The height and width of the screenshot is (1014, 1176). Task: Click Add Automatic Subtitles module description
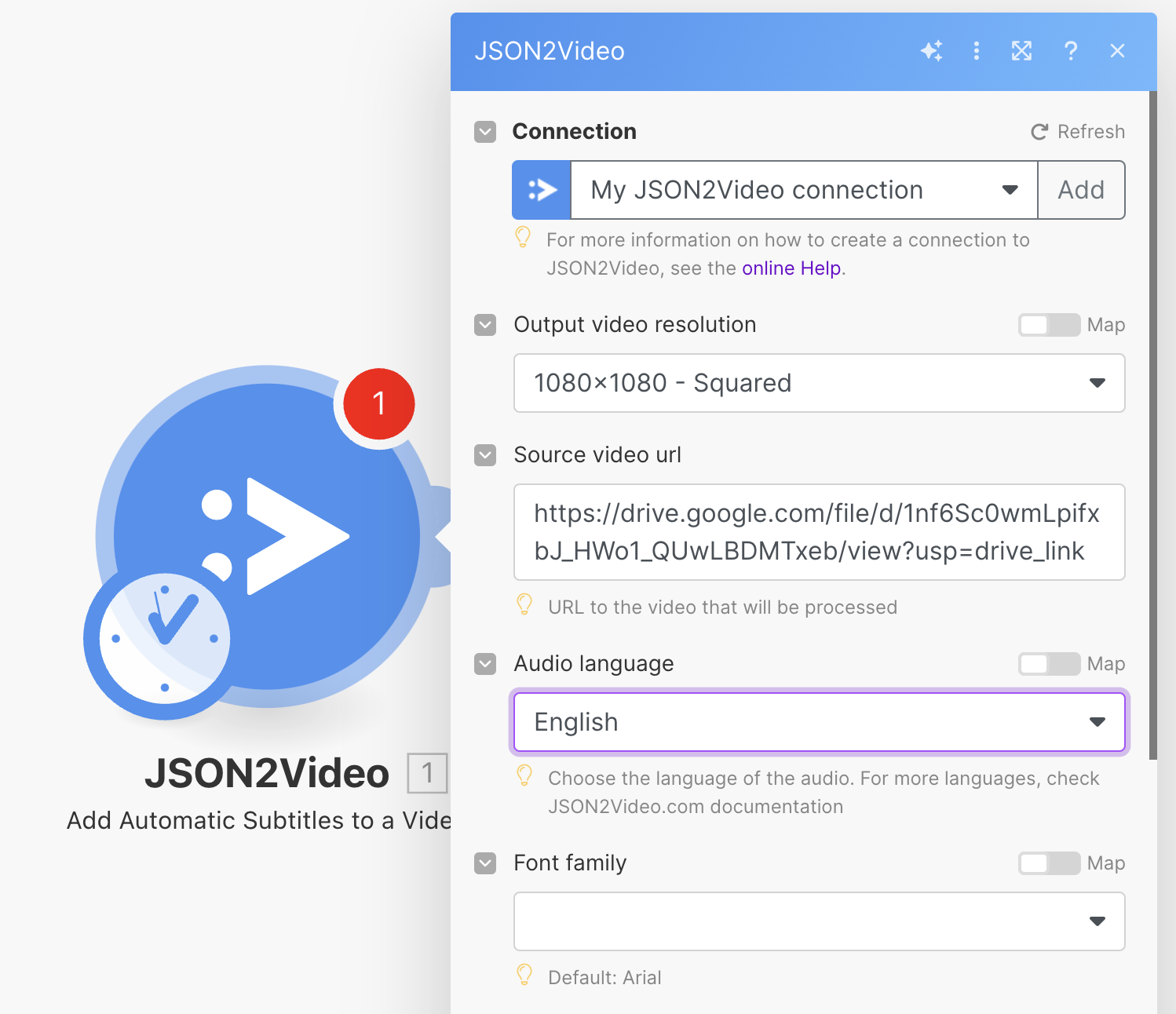click(259, 821)
